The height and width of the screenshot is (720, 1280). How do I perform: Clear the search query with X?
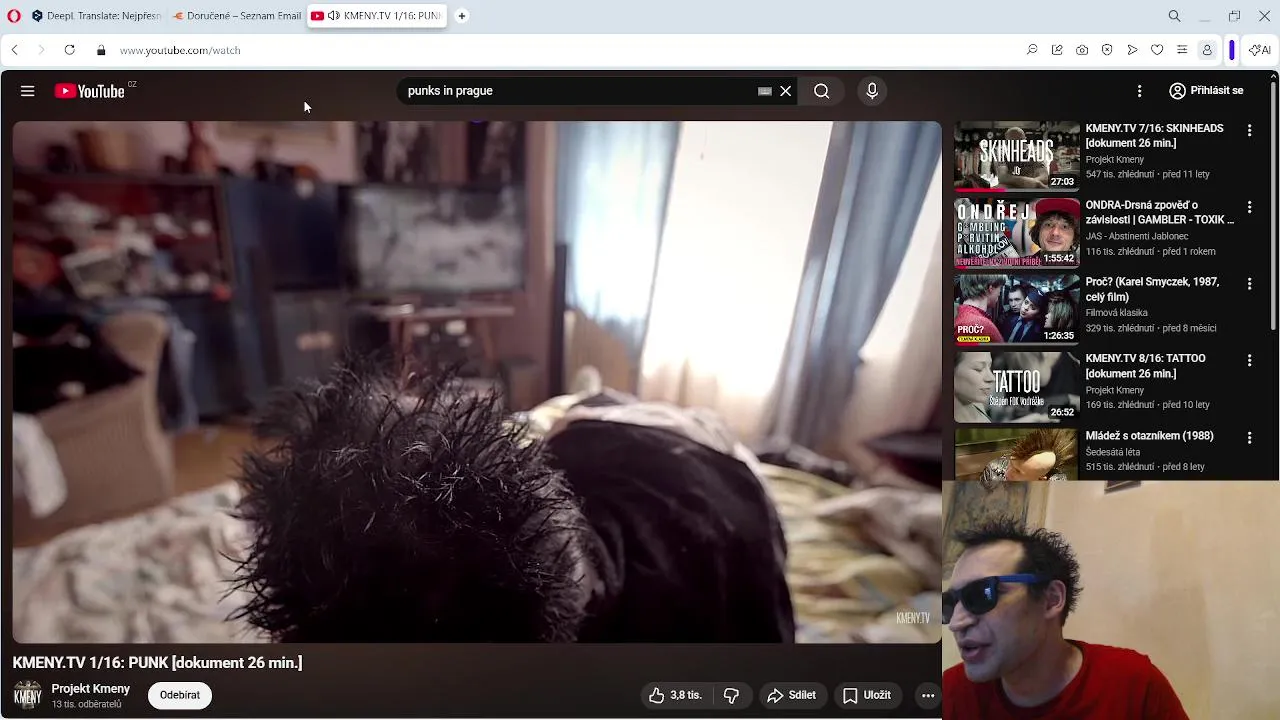pyautogui.click(x=786, y=91)
